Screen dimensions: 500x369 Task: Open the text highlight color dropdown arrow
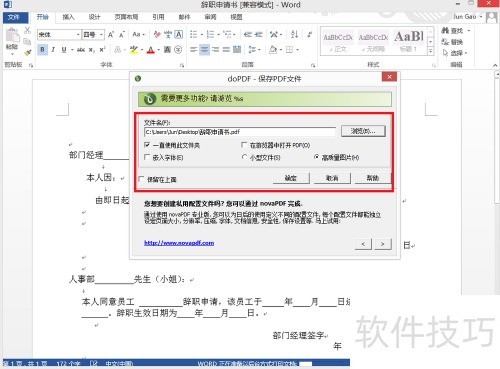pyautogui.click(x=142, y=50)
